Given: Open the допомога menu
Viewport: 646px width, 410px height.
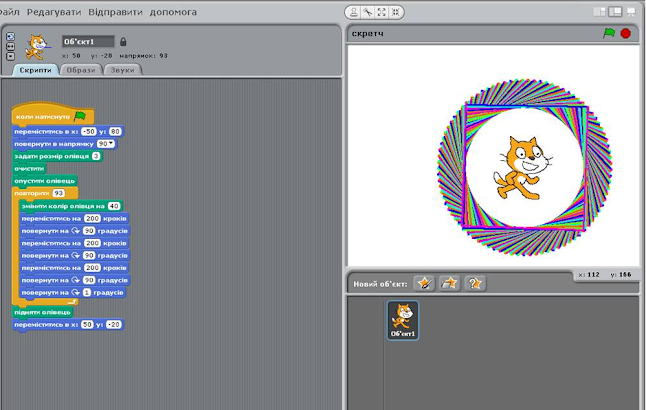Looking at the screenshot, I should (x=173, y=12).
